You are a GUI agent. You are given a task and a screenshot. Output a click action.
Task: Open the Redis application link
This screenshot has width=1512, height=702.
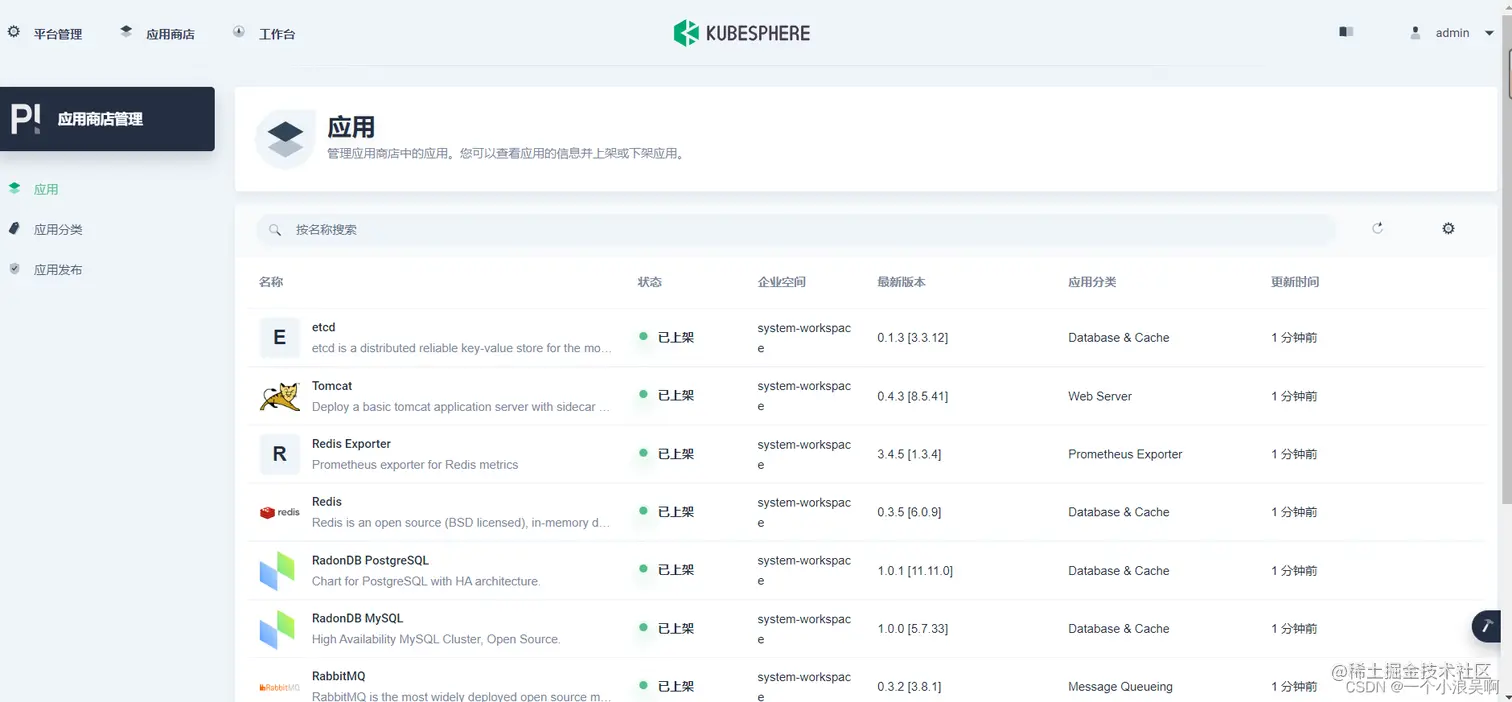click(327, 501)
